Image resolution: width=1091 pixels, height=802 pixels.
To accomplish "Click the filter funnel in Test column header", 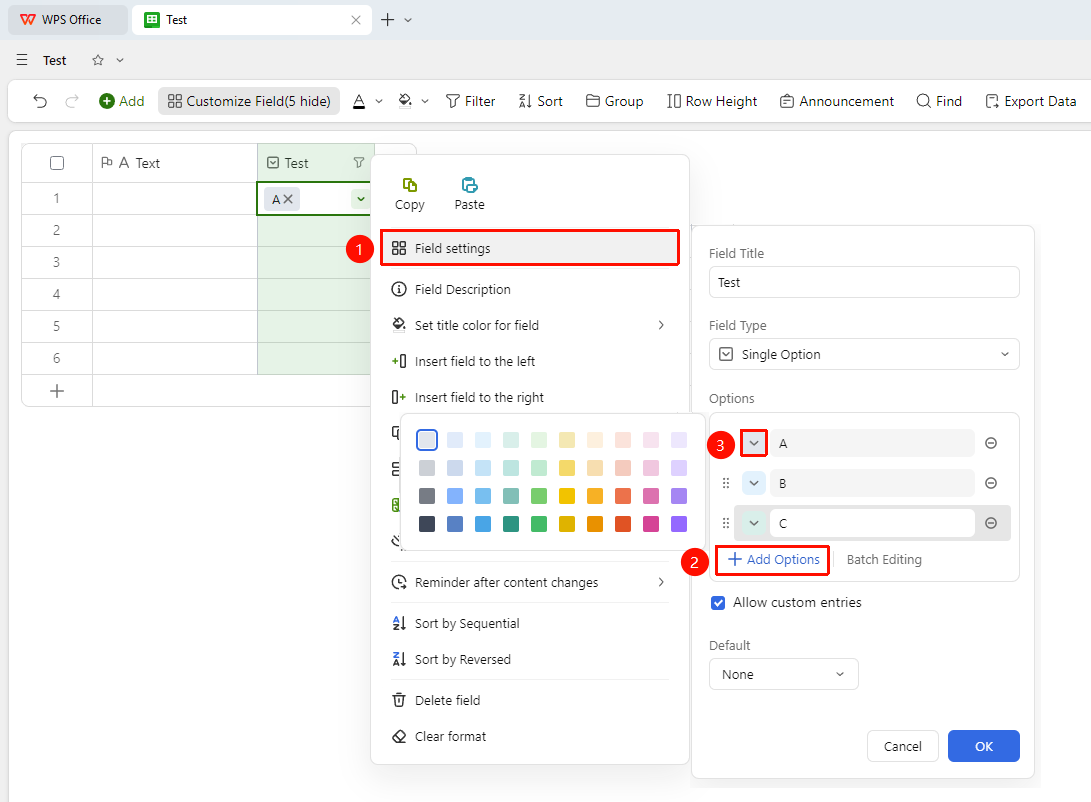I will [x=358, y=163].
